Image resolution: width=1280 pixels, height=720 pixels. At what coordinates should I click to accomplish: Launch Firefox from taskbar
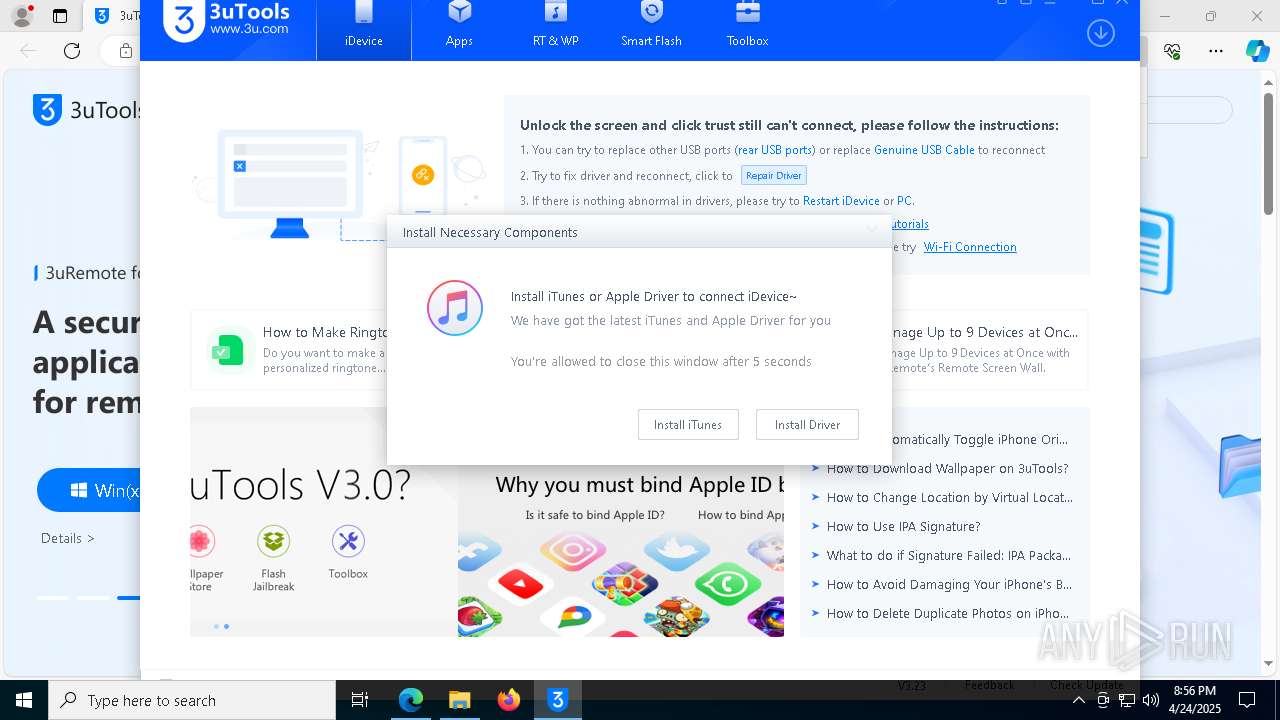coord(508,700)
